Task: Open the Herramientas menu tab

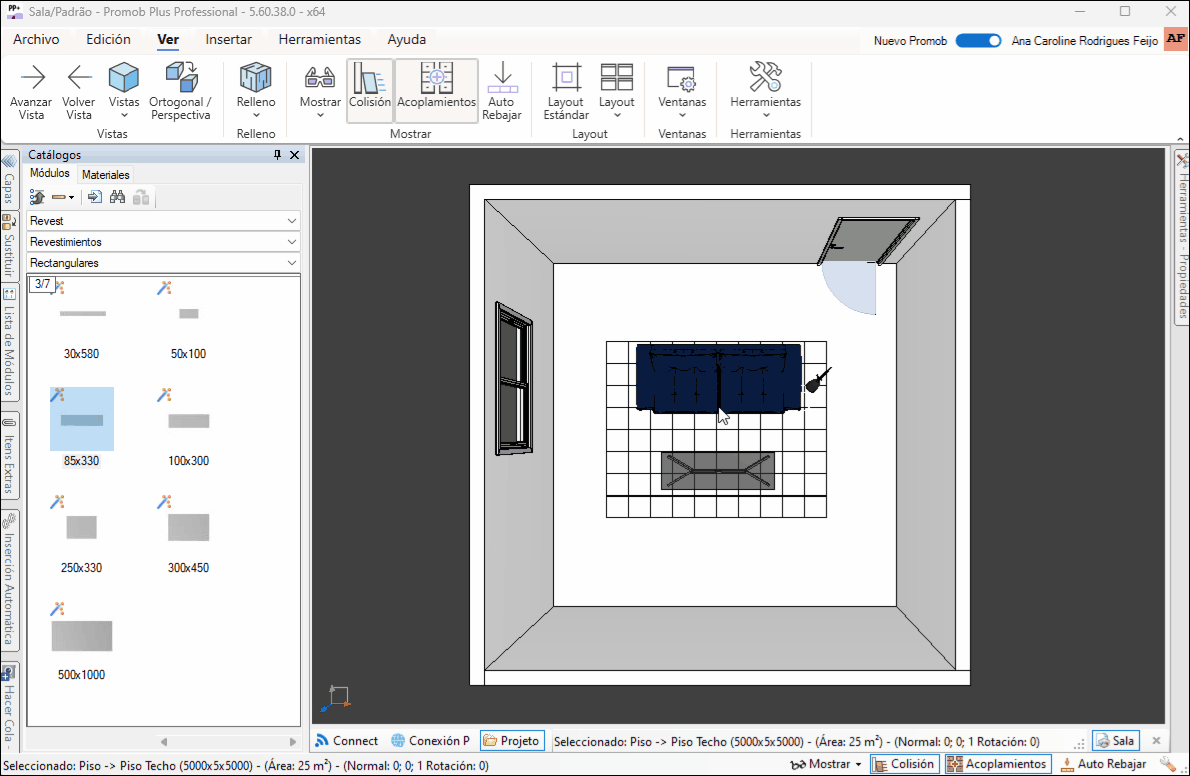Action: [320, 39]
